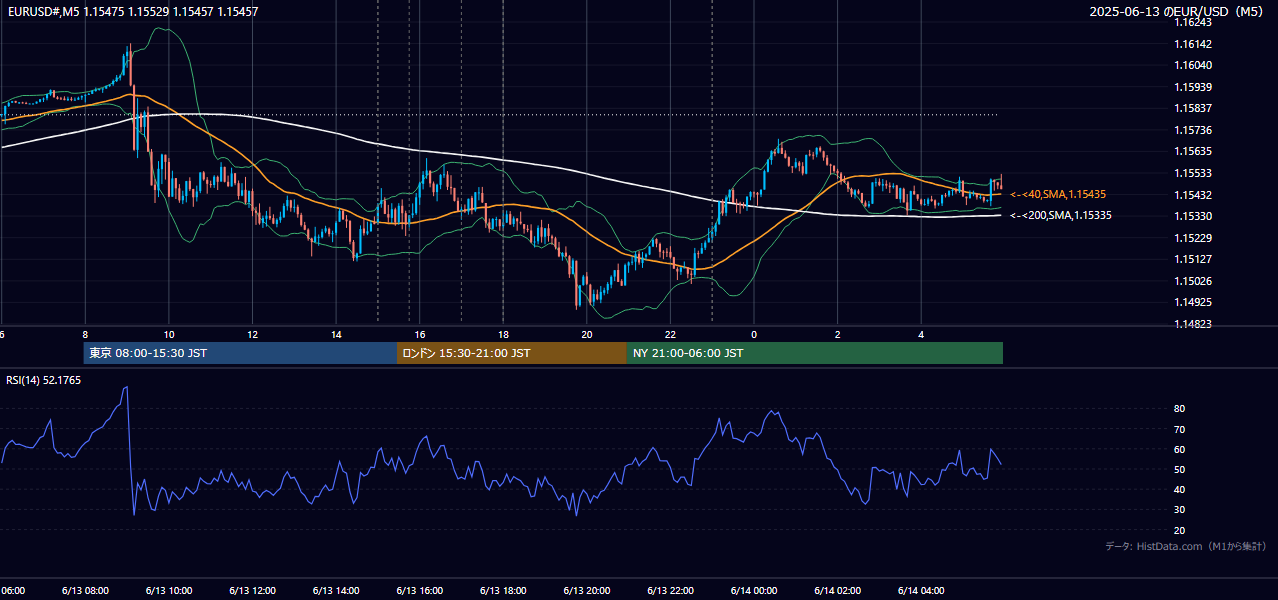The height and width of the screenshot is (600, 1278).
Task: Select RSI axis level 40
Action: pos(1180,490)
